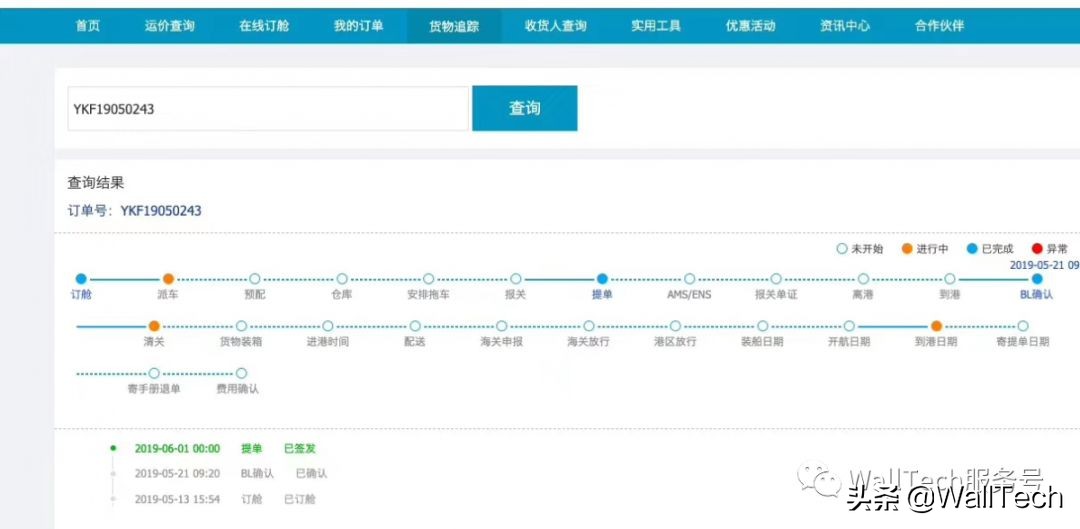Open 收货人查询 menu item
Image resolution: width=1080 pixels, height=529 pixels.
click(555, 26)
